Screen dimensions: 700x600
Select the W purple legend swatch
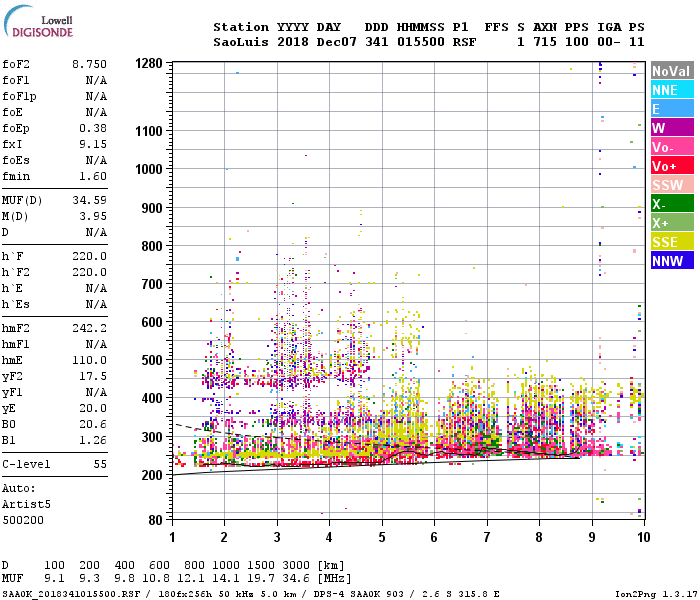click(x=672, y=128)
